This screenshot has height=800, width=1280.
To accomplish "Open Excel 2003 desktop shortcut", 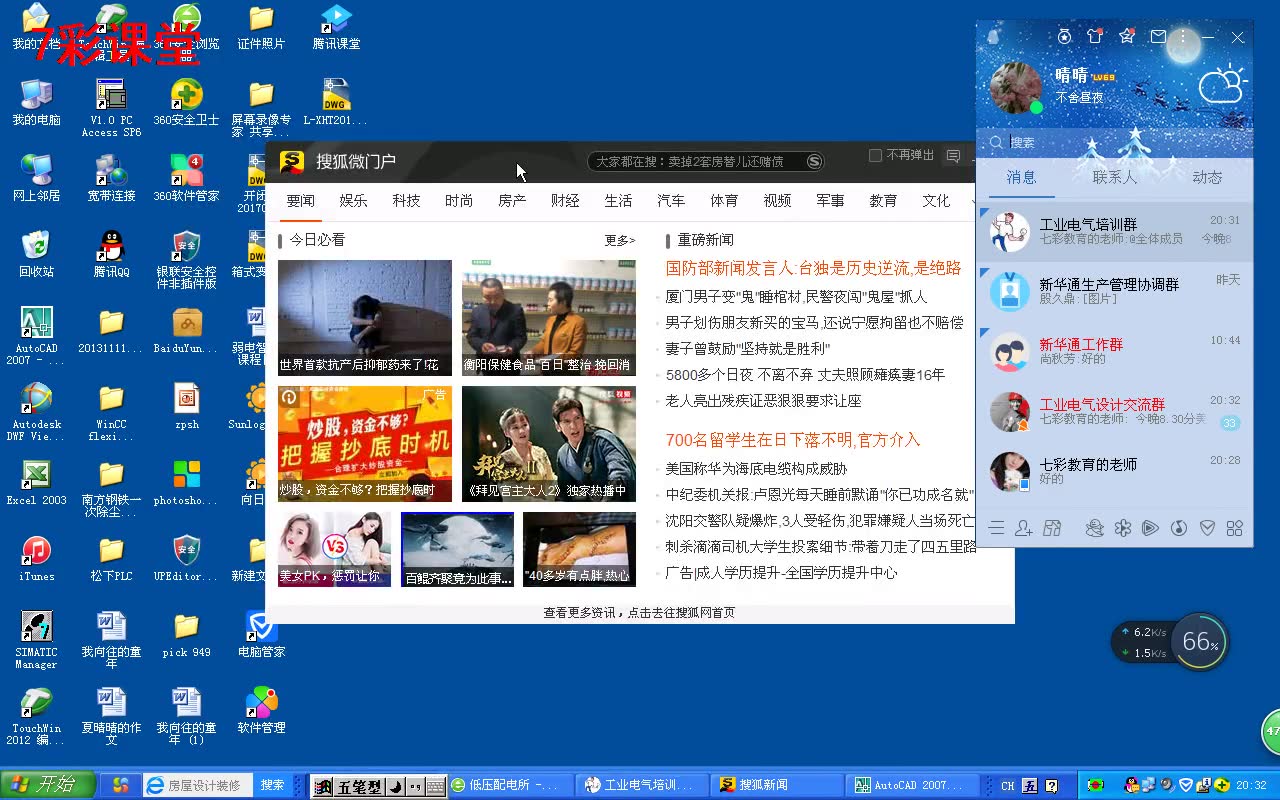I will (x=36, y=483).
